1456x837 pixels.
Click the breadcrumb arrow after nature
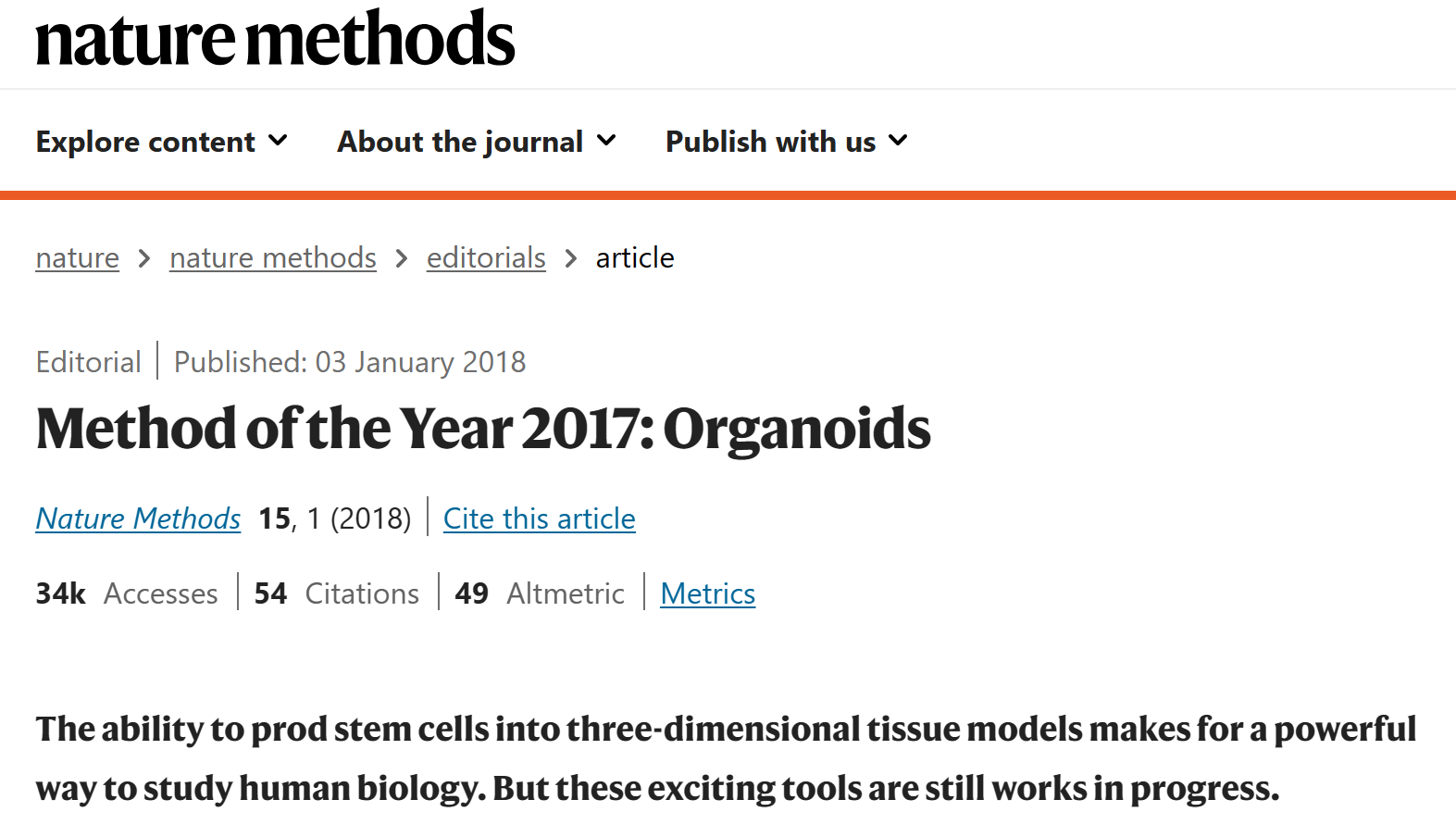pyautogui.click(x=144, y=258)
